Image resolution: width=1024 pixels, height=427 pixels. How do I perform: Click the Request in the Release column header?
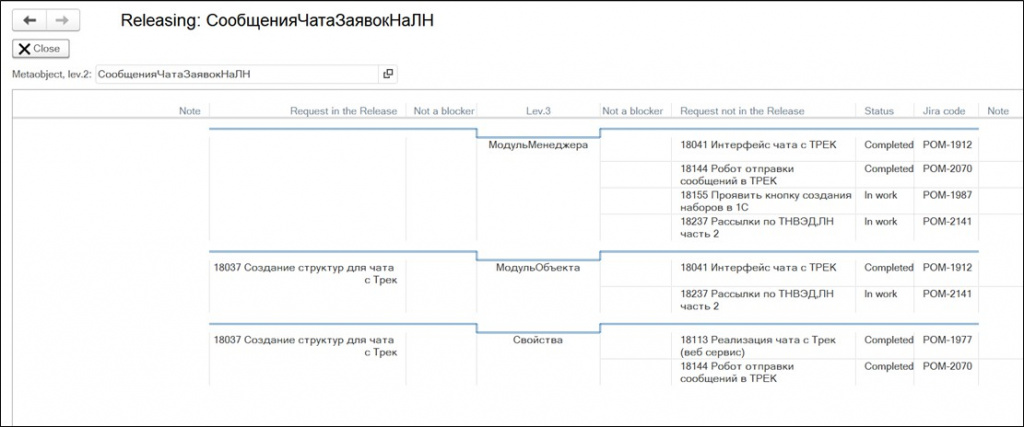[343, 111]
